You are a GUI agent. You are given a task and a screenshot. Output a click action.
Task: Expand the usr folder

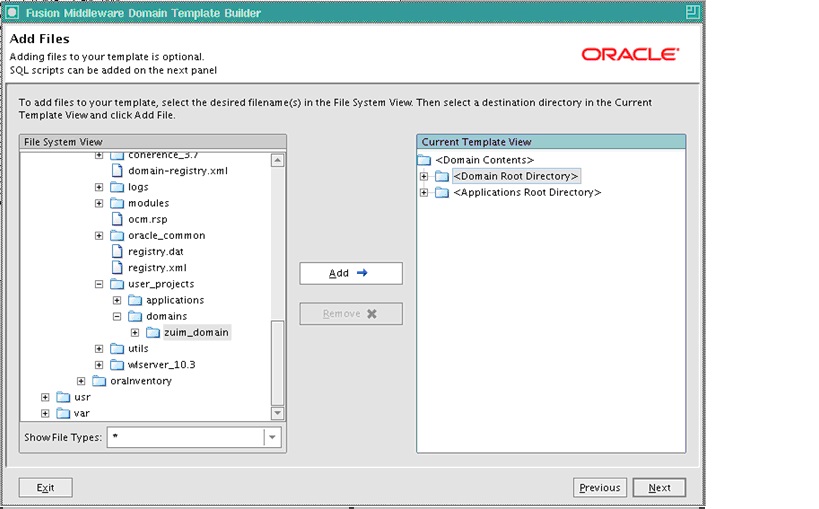(x=45, y=398)
